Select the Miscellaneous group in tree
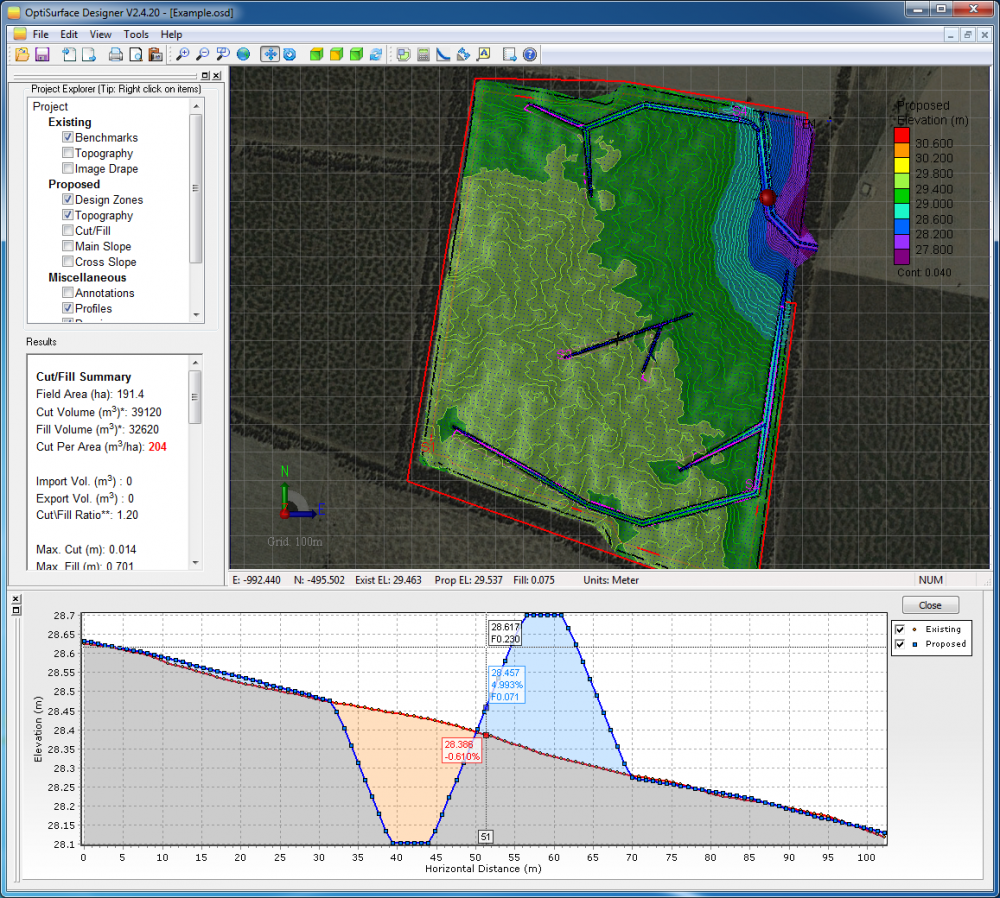Image resolution: width=1000 pixels, height=898 pixels. pos(87,277)
